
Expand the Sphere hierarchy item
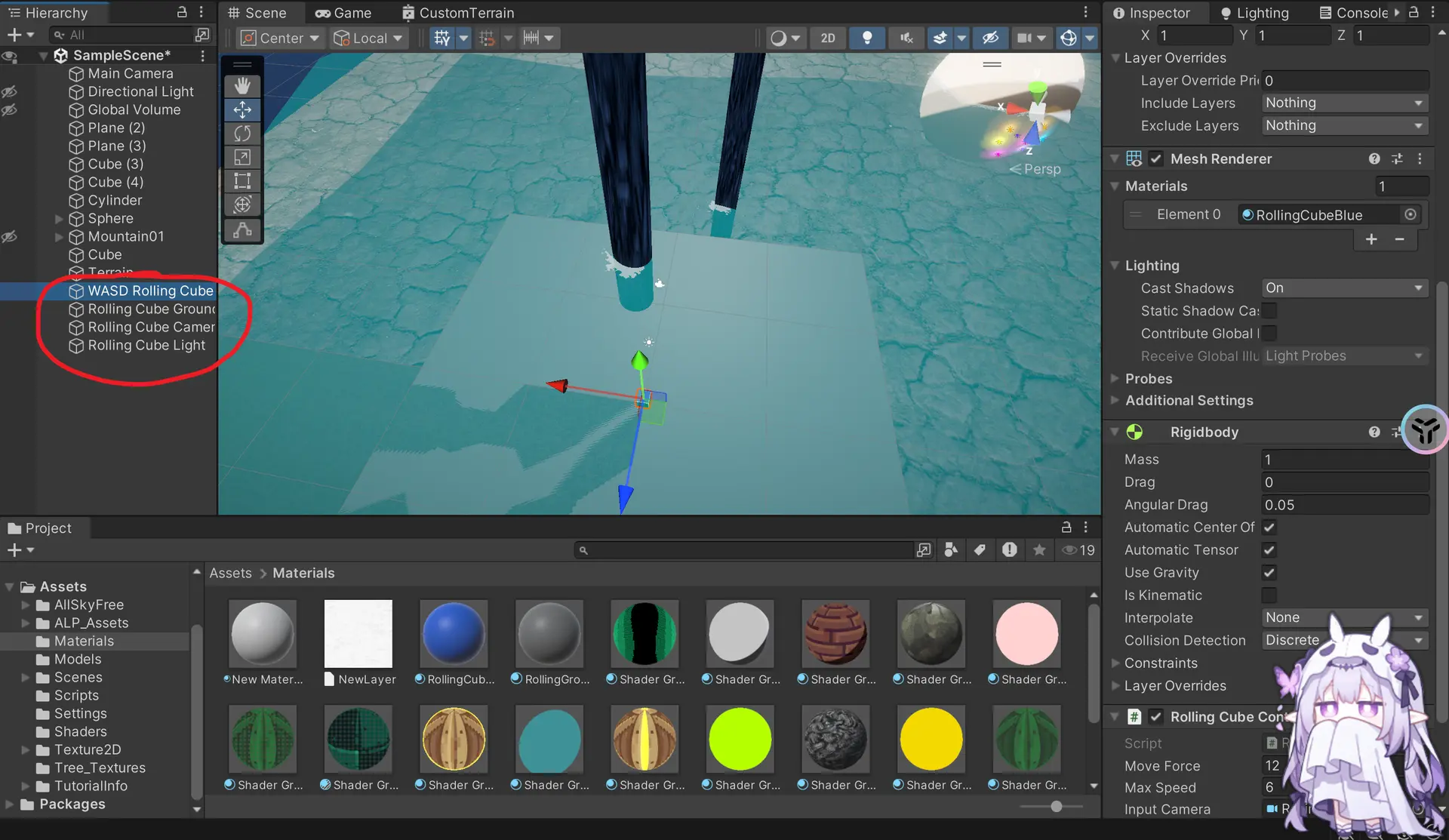click(x=58, y=219)
